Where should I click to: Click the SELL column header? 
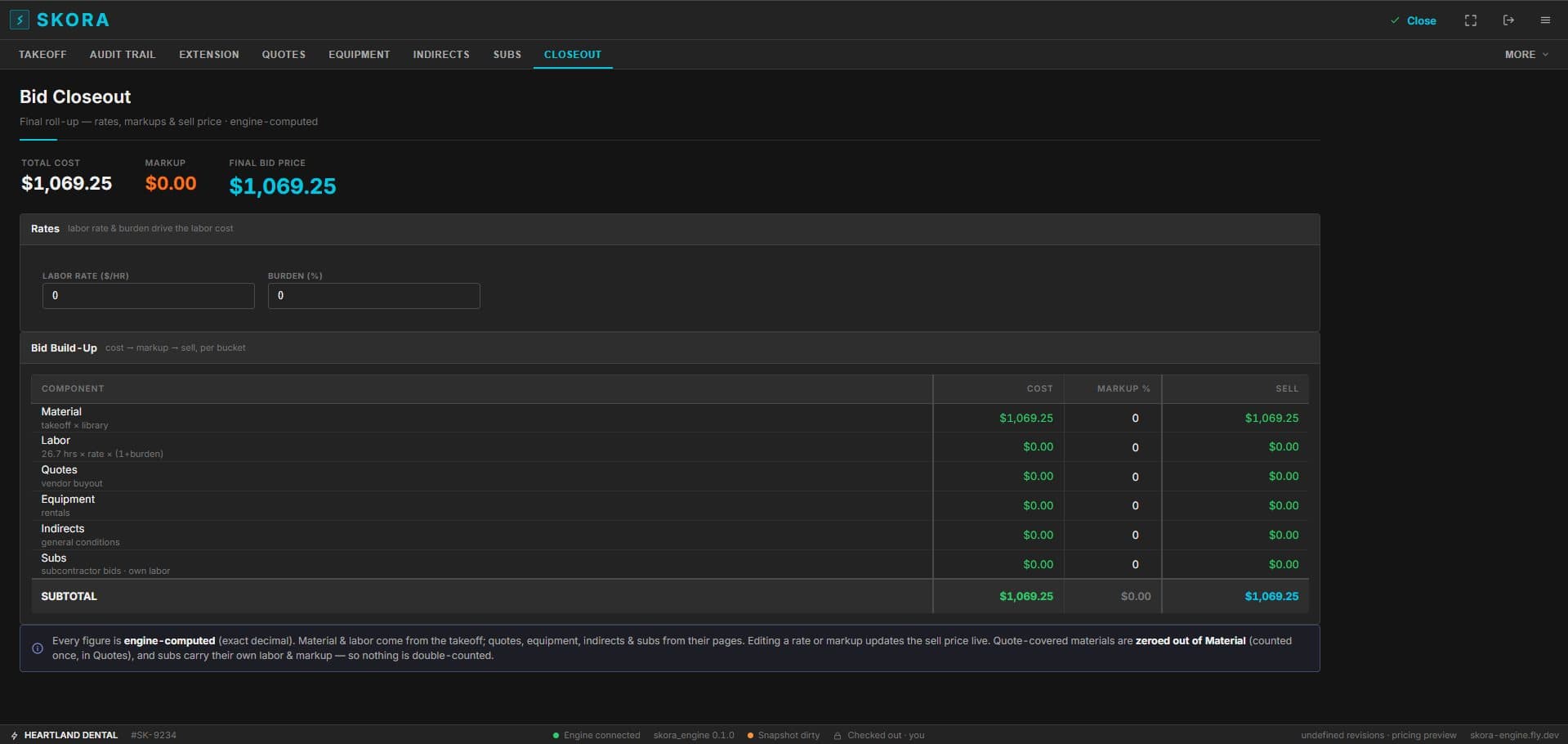(1287, 389)
